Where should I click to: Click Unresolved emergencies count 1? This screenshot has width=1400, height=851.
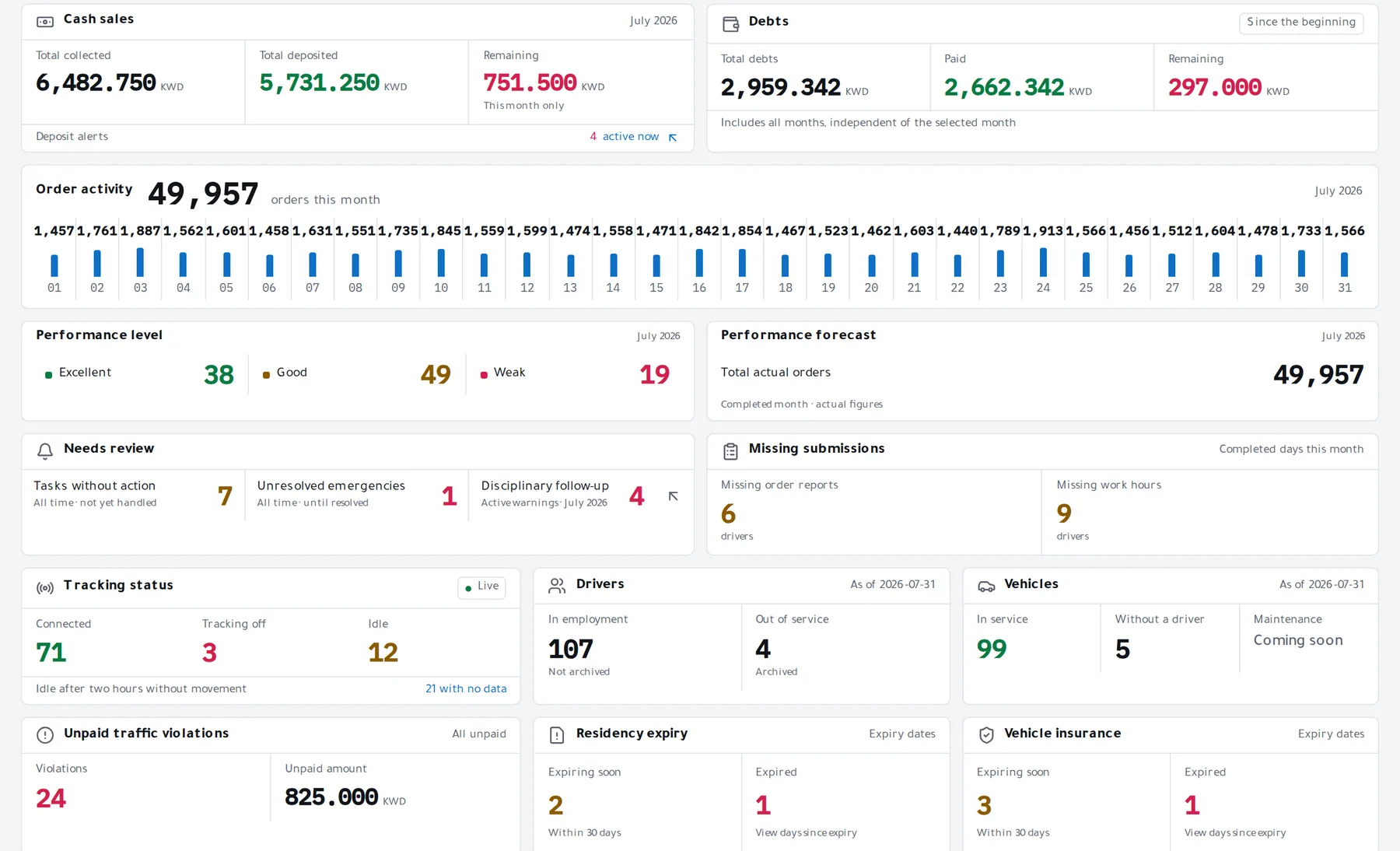449,496
